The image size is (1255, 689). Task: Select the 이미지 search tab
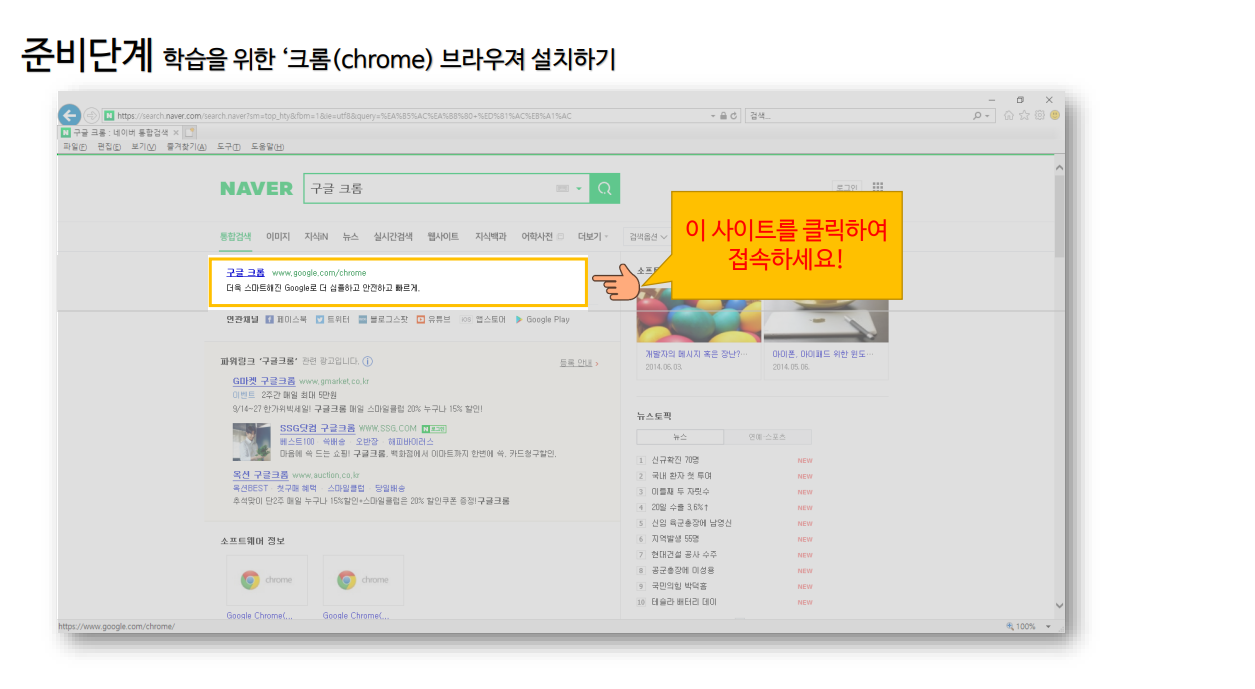coord(278,237)
